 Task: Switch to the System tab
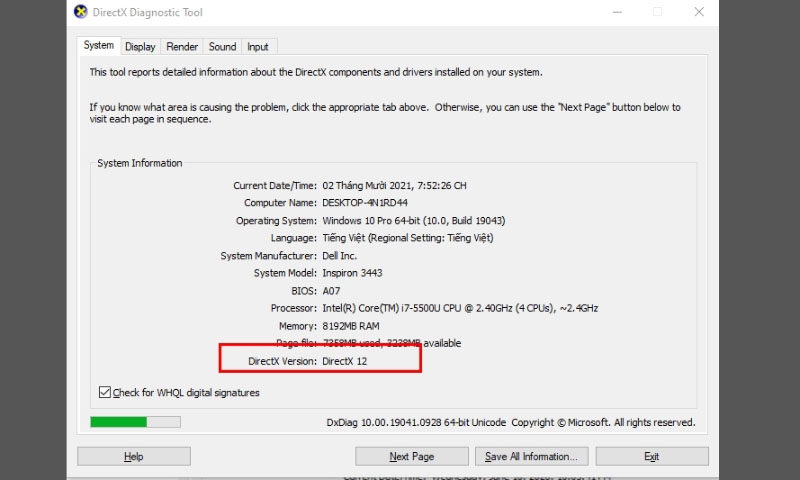[x=99, y=45]
